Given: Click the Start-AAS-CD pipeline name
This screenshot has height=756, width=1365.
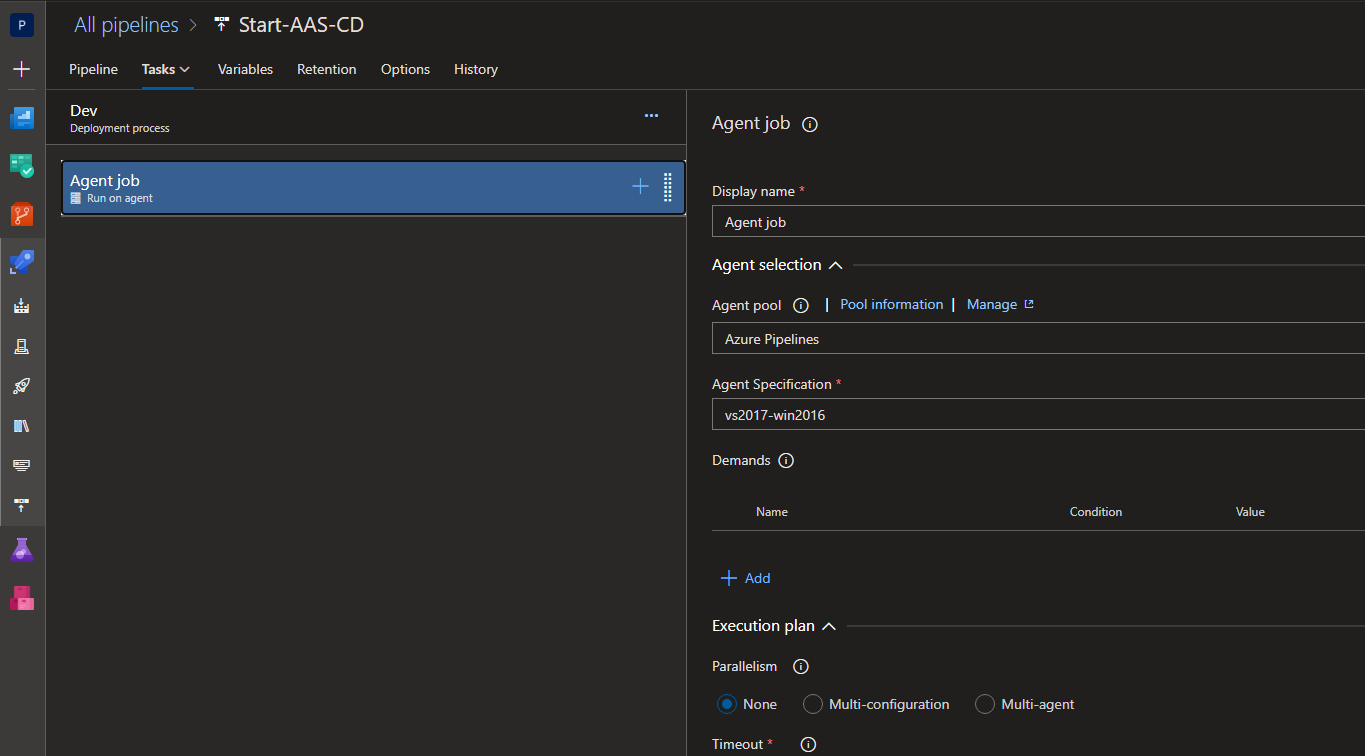Looking at the screenshot, I should click(x=301, y=25).
